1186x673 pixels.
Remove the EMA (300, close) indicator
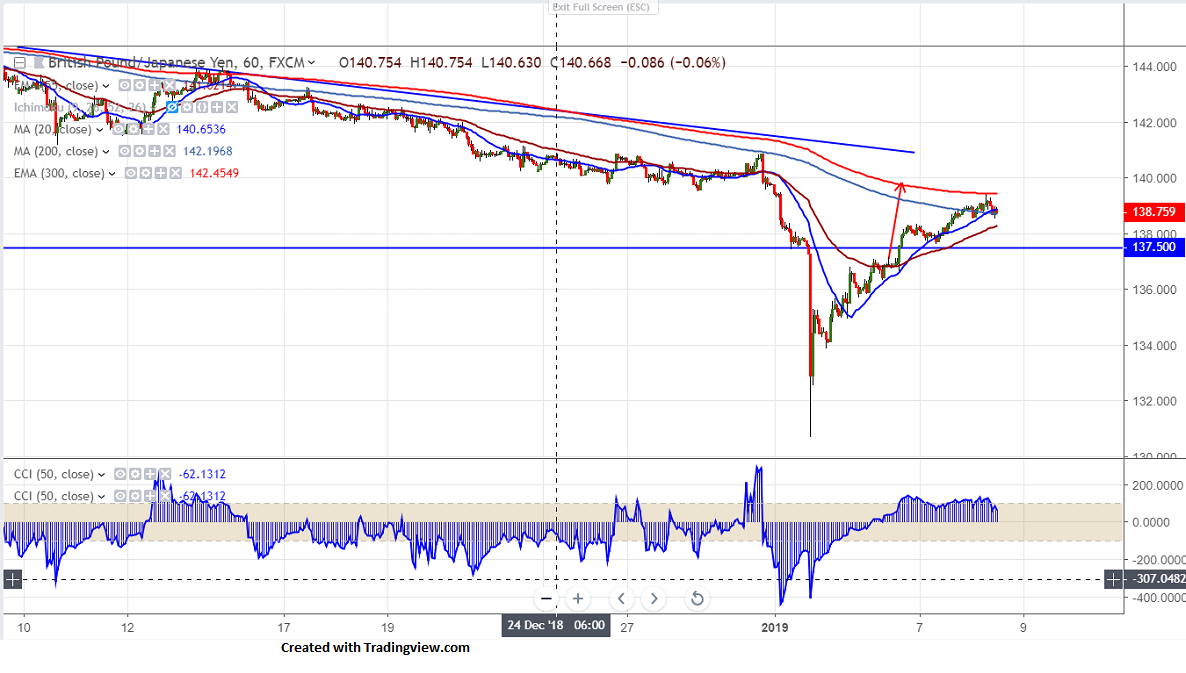(x=176, y=173)
